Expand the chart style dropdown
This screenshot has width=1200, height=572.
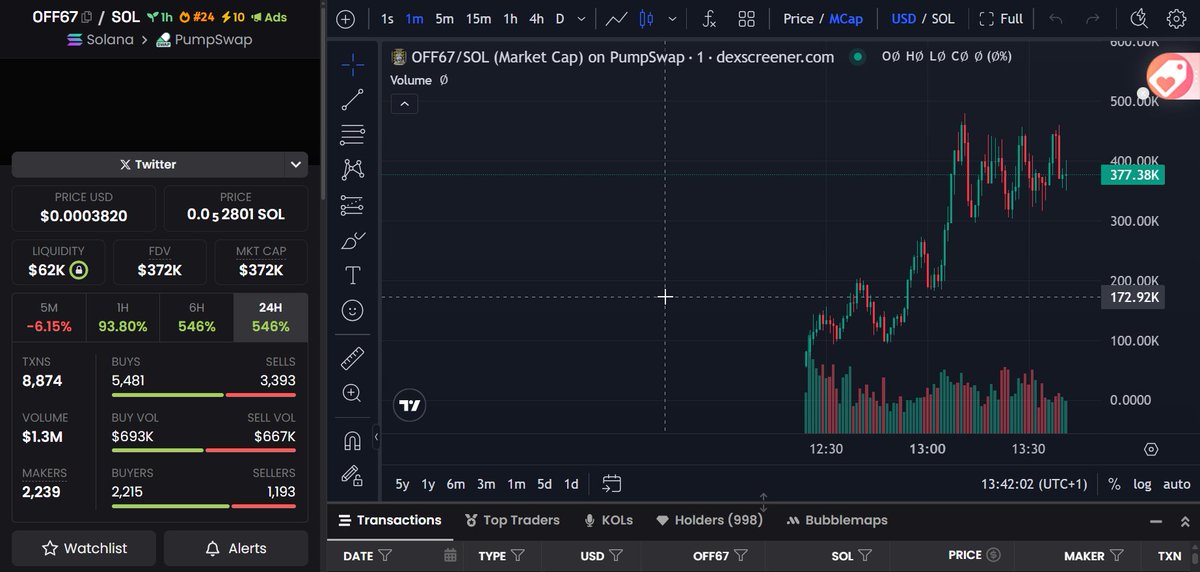[x=672, y=19]
